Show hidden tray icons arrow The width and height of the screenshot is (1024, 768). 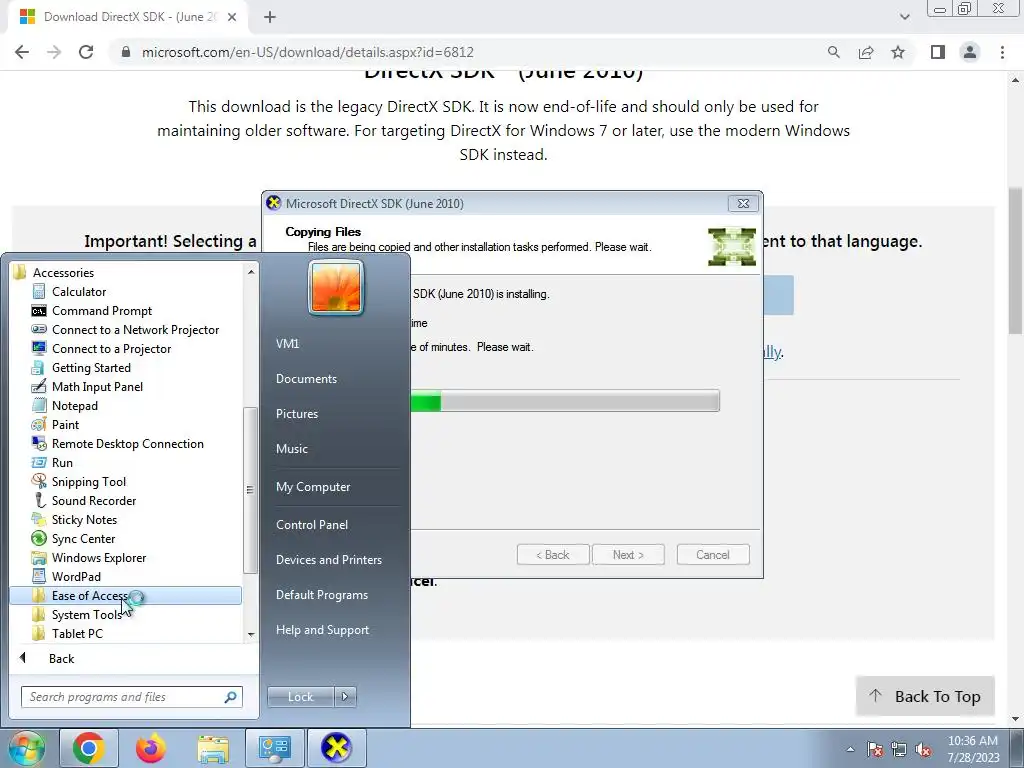tap(850, 750)
